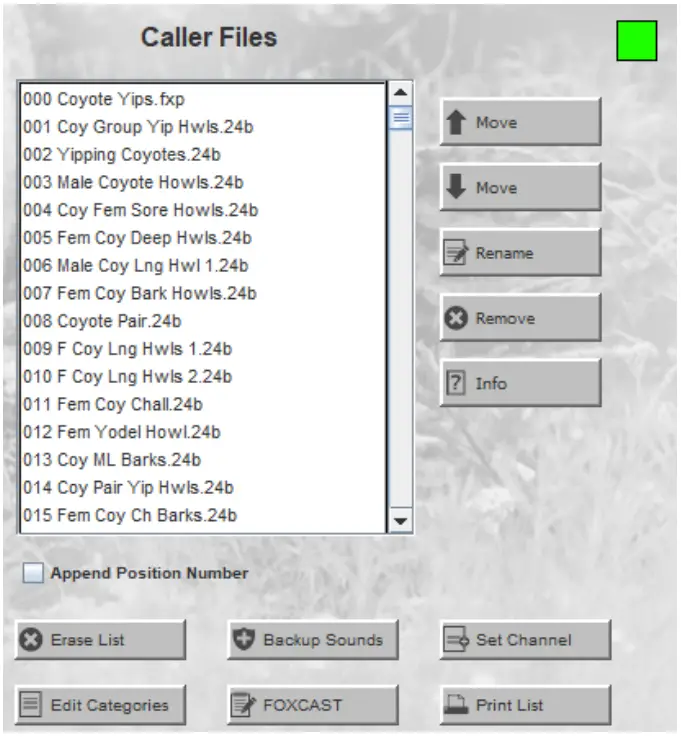Select 006 Male Coy Lng Hwl 1.24b
The image size is (681, 737).
pyautogui.click(x=203, y=266)
